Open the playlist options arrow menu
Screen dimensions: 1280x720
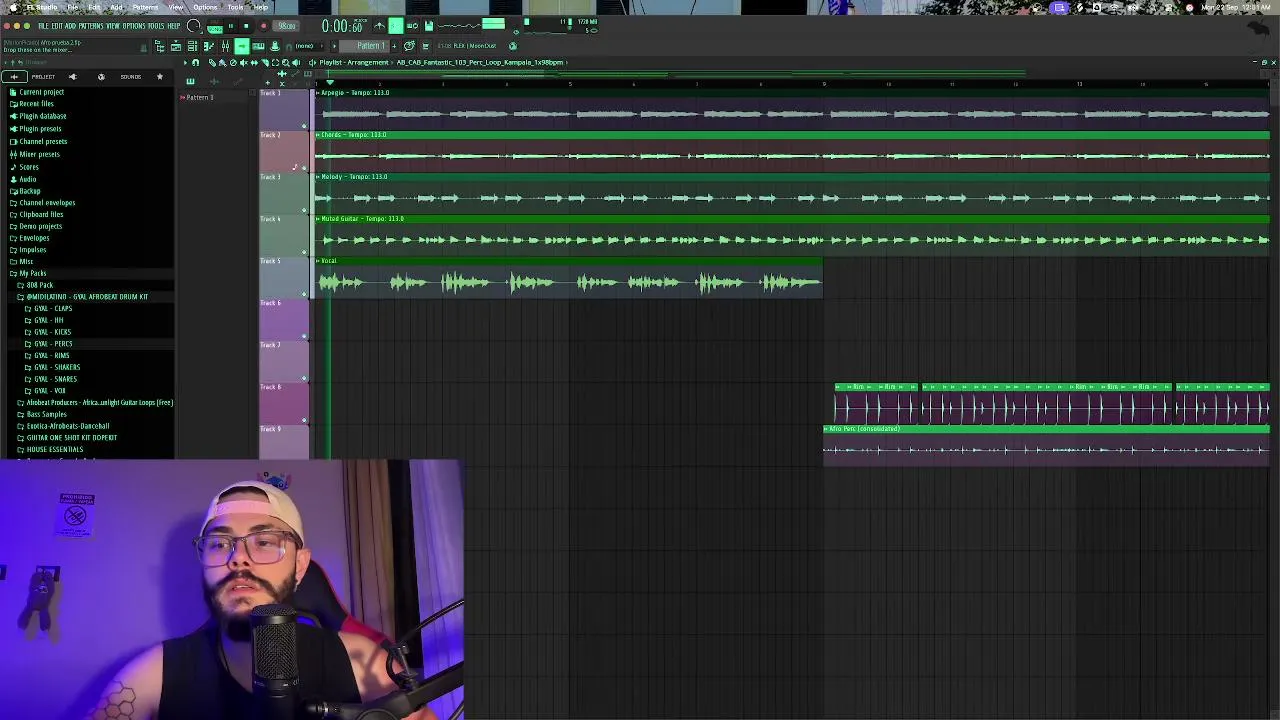[x=185, y=62]
